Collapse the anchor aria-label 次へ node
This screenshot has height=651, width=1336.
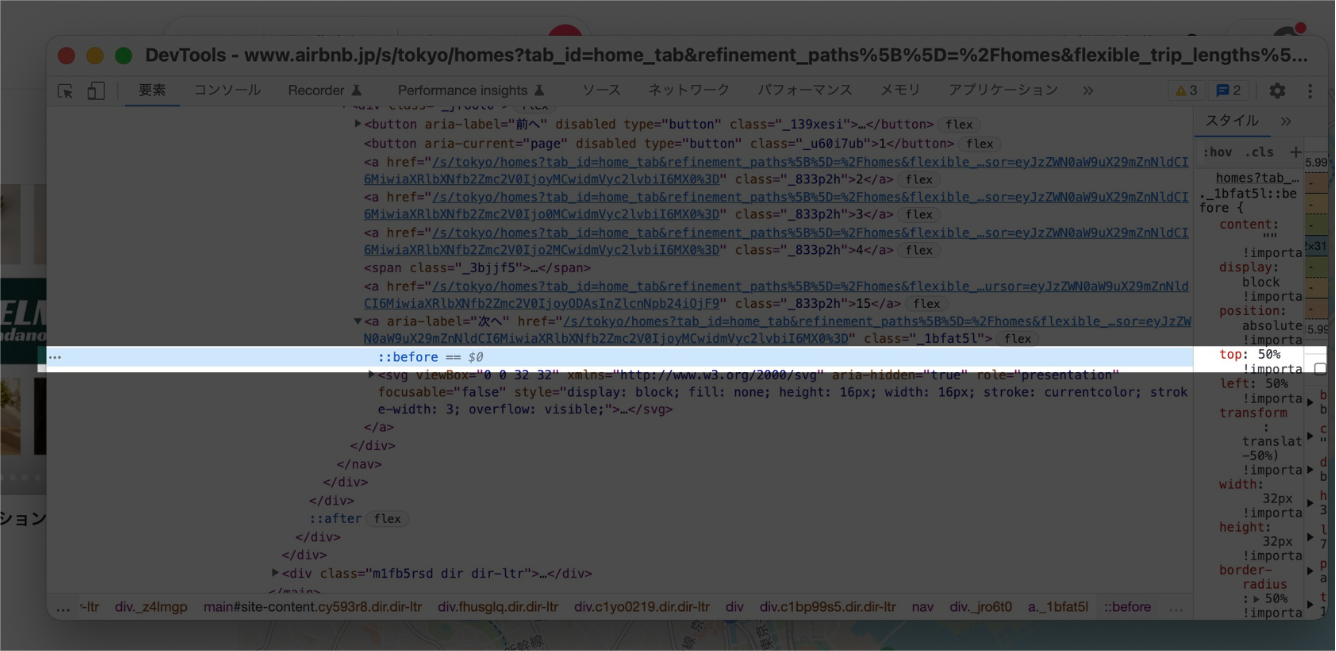(358, 321)
